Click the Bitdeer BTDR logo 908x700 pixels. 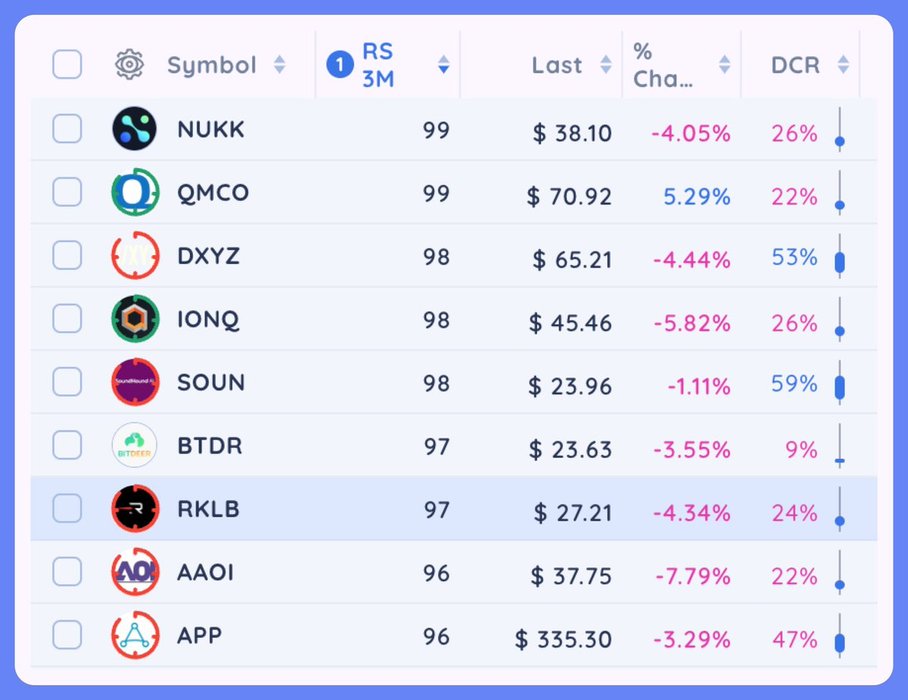click(x=135, y=446)
